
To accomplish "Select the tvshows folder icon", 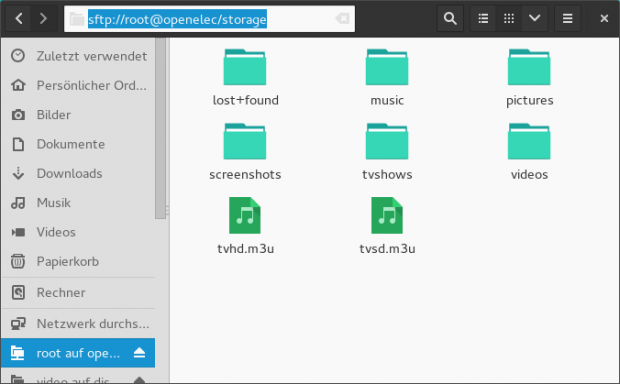I will (387, 141).
